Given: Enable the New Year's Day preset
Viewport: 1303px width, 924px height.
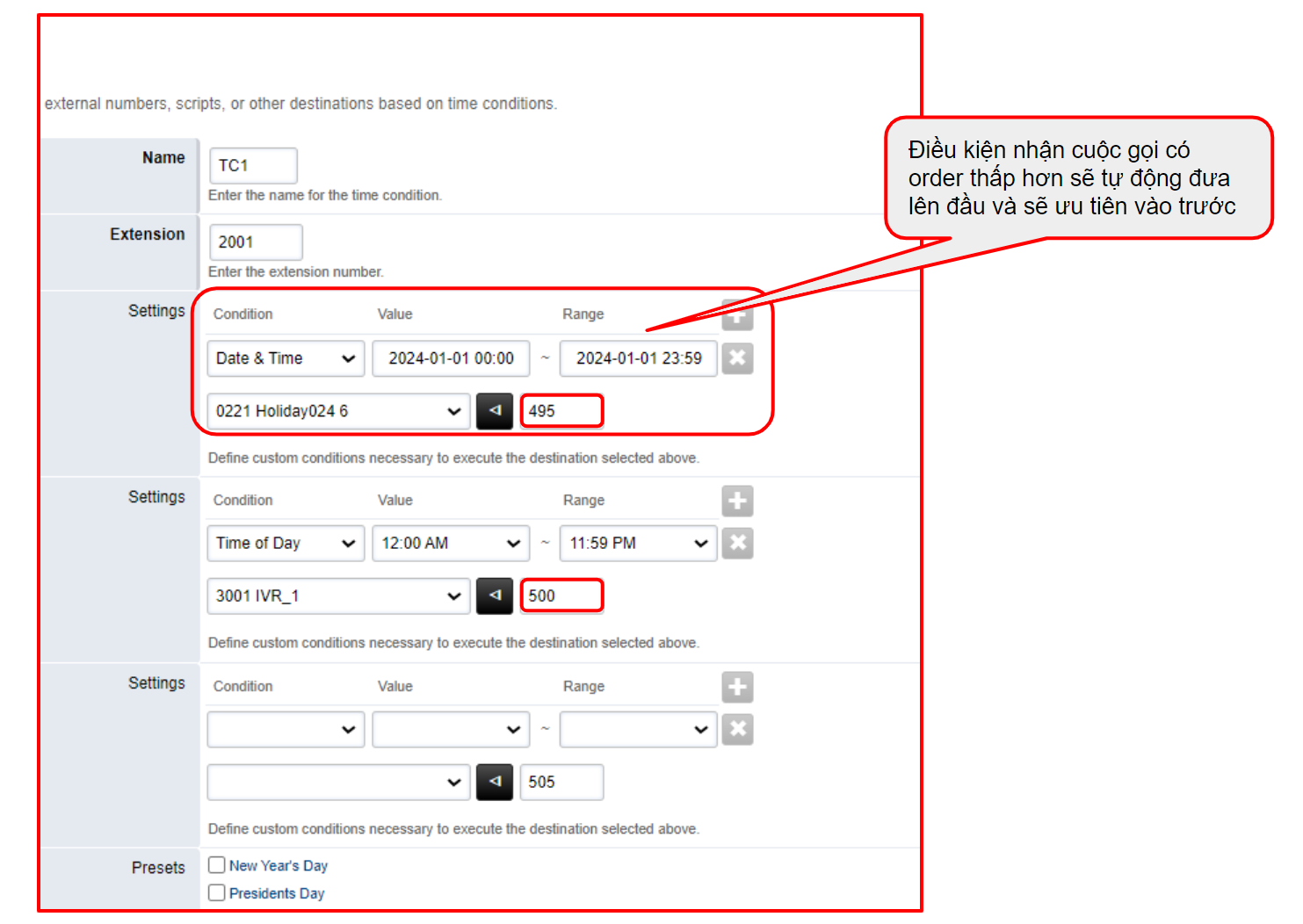Looking at the screenshot, I should click(x=217, y=865).
